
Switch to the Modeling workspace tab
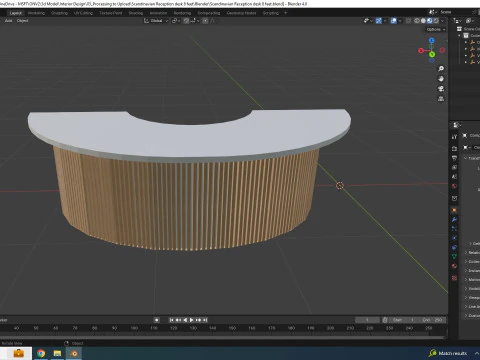coord(36,13)
